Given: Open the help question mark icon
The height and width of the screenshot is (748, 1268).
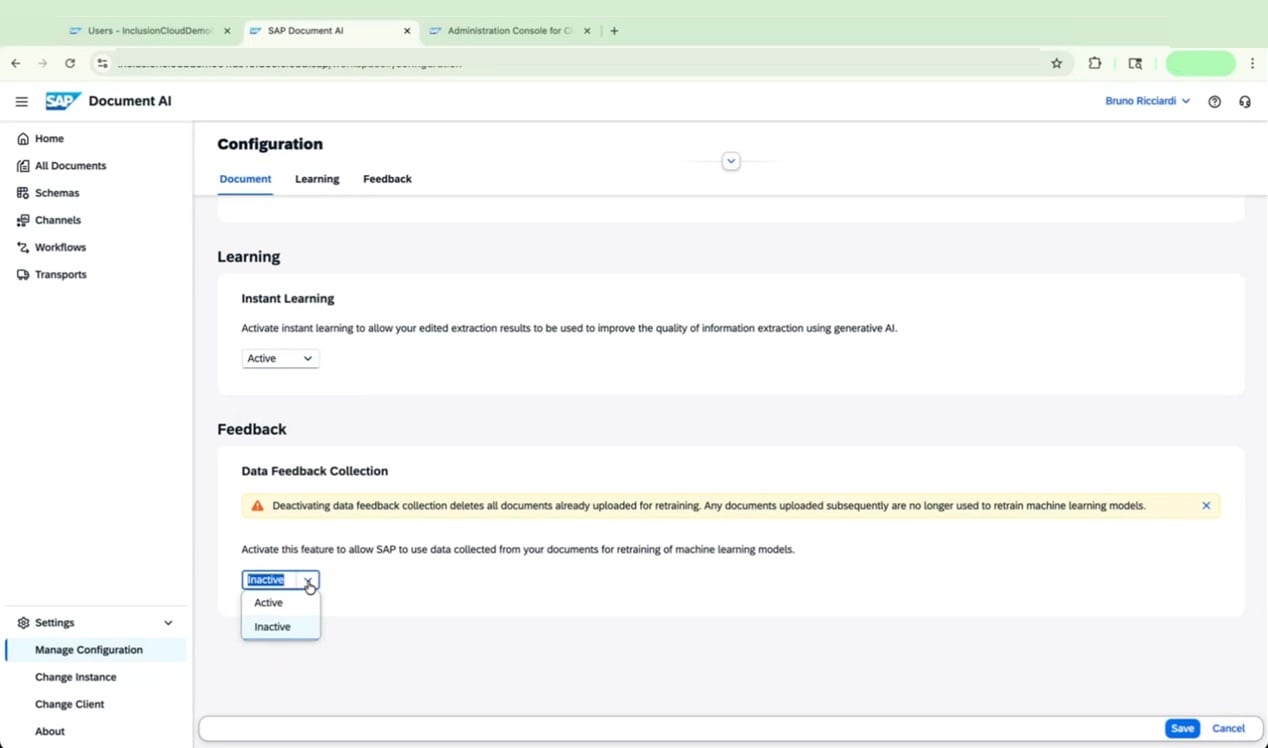Looking at the screenshot, I should pyautogui.click(x=1214, y=101).
